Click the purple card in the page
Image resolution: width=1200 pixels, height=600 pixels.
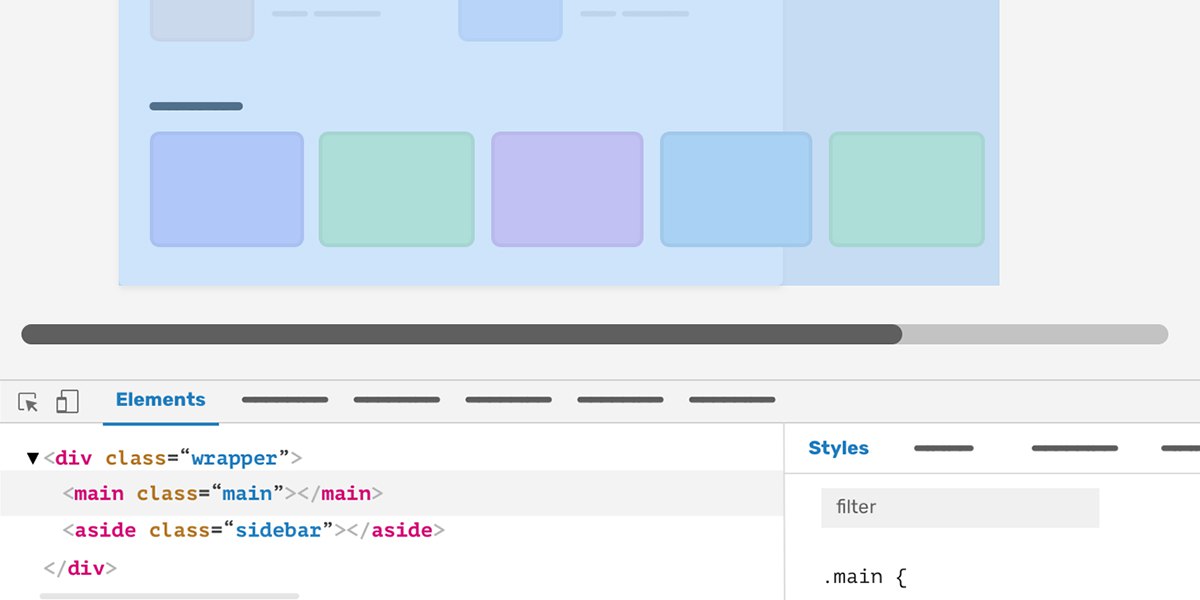[x=567, y=189]
